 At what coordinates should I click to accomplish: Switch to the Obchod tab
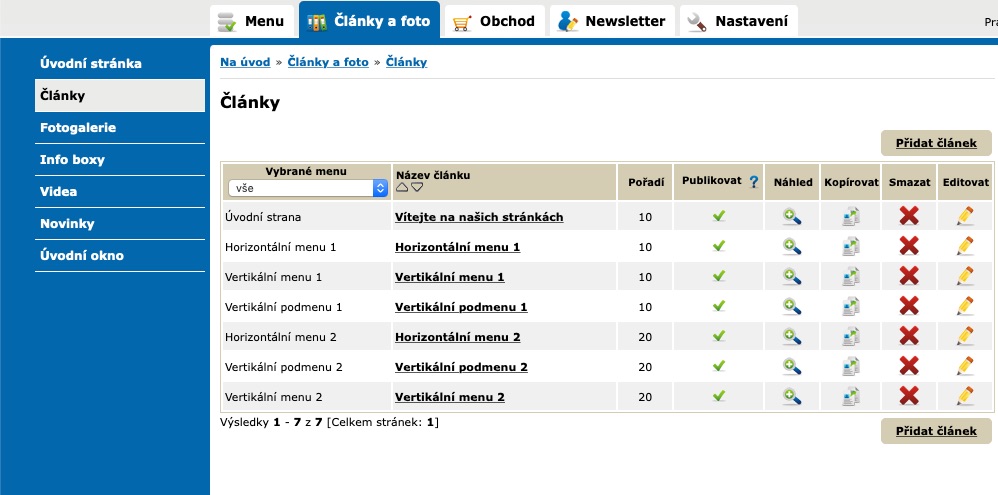pos(494,22)
